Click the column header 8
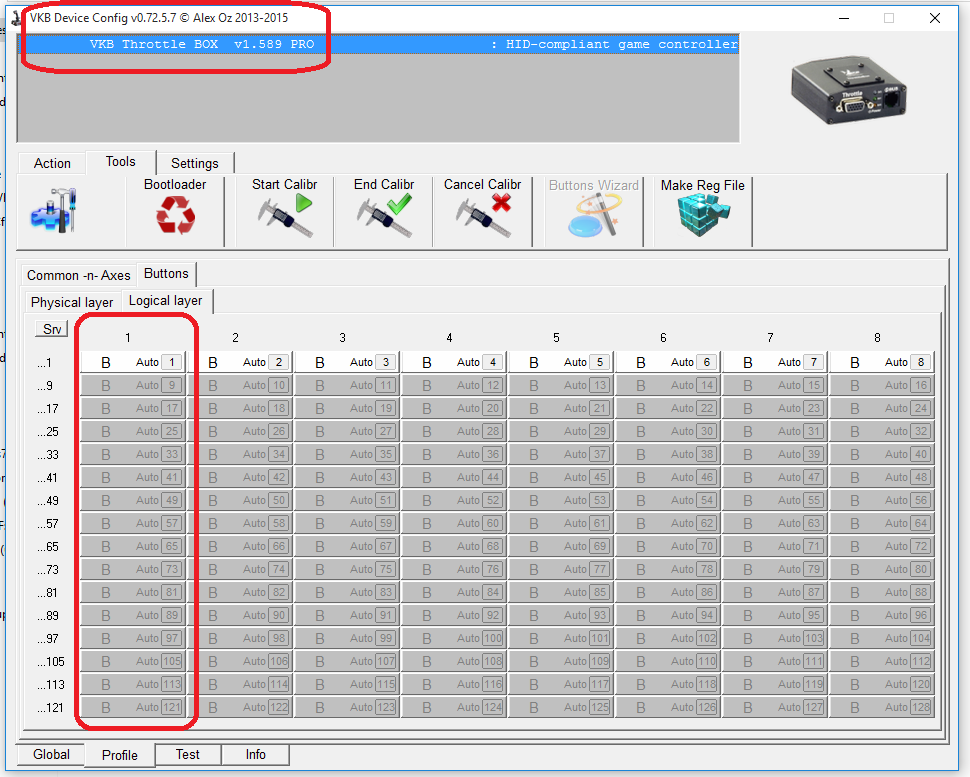The image size is (970, 777). tap(877, 338)
